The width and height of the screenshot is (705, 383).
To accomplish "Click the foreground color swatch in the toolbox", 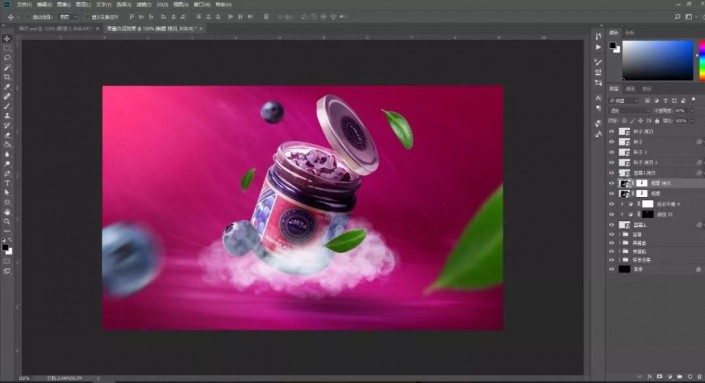I will coord(5,247).
